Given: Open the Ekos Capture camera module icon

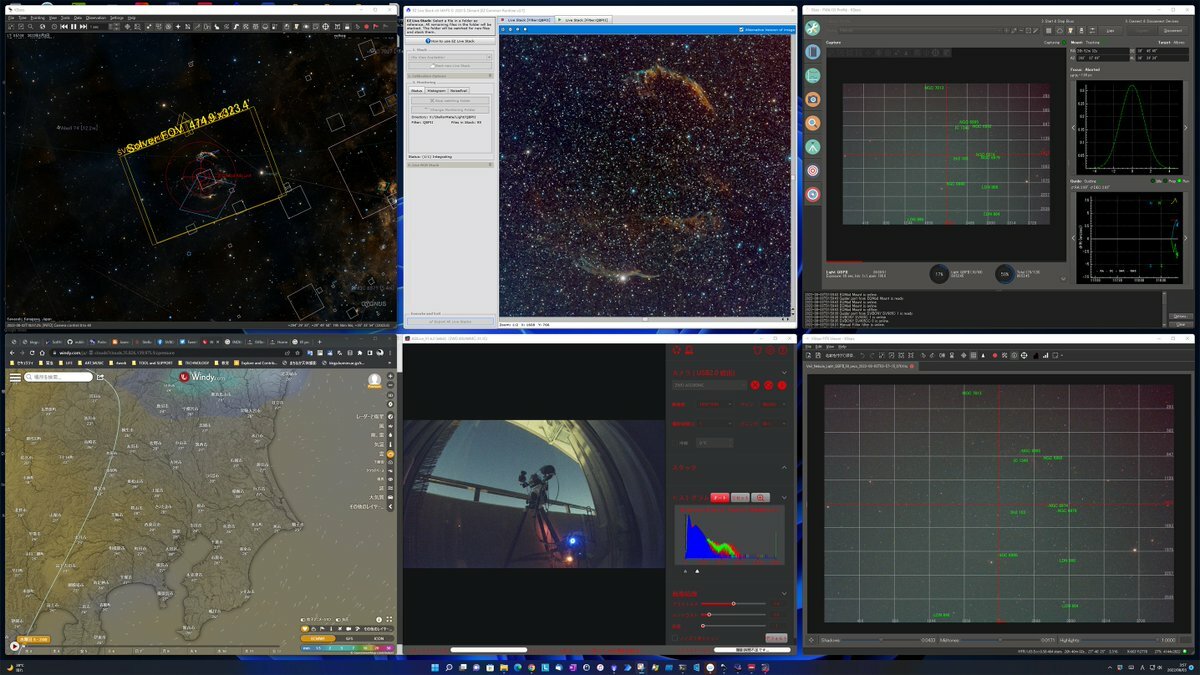Looking at the screenshot, I should coord(813,99).
